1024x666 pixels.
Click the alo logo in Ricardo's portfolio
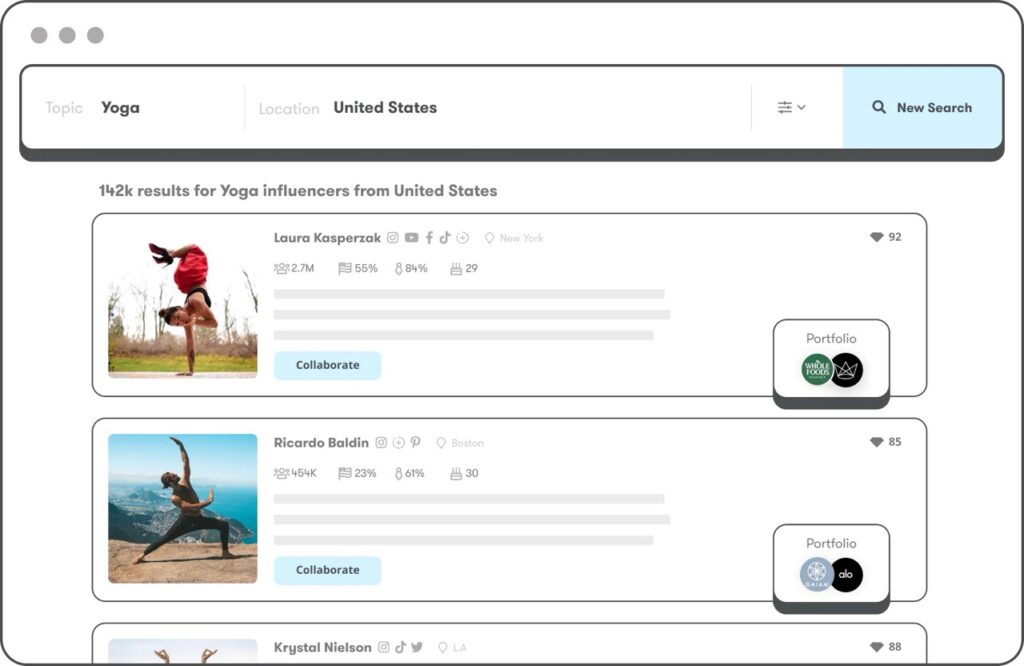848,575
